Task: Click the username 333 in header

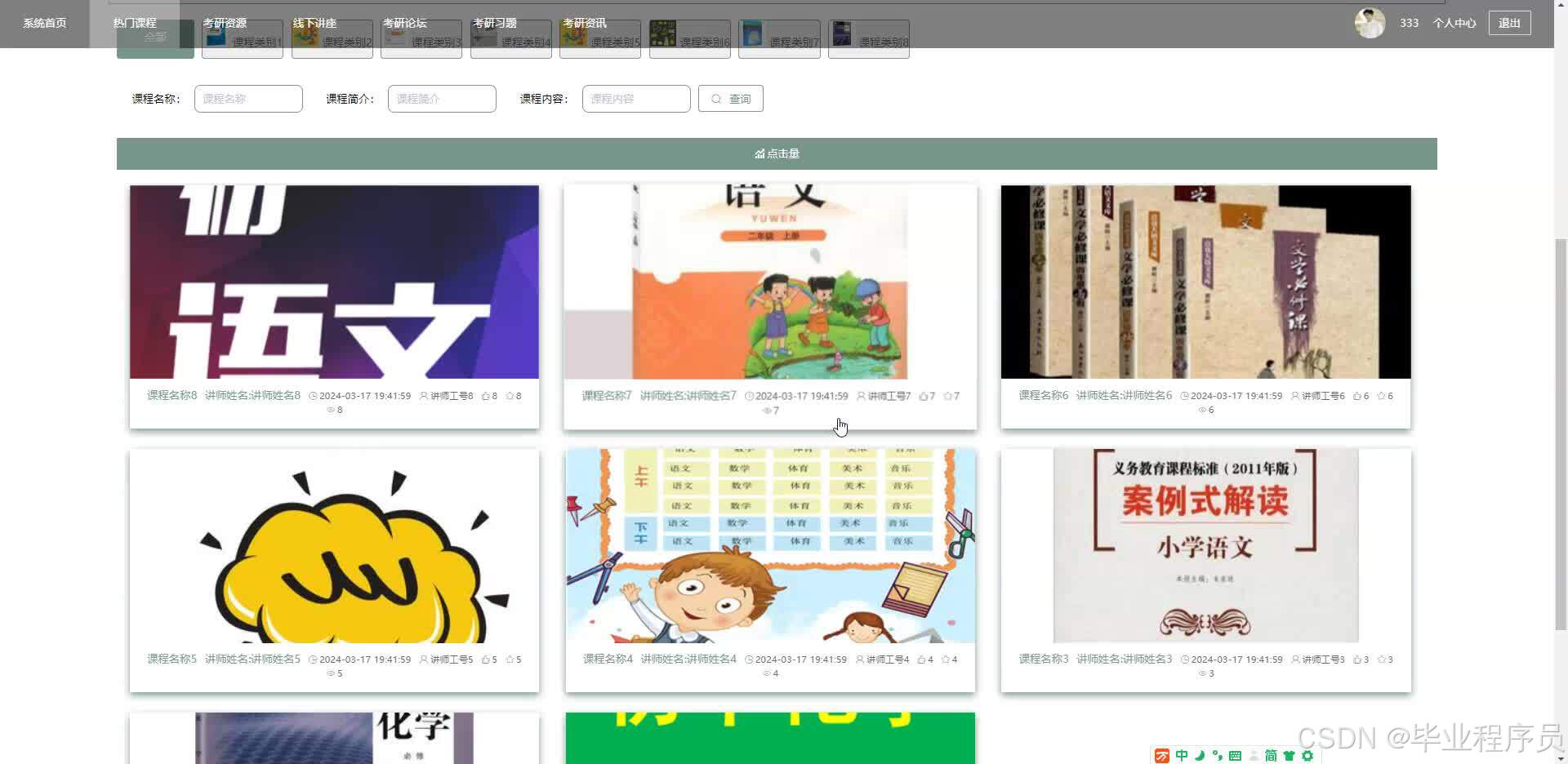Action: pos(1409,23)
